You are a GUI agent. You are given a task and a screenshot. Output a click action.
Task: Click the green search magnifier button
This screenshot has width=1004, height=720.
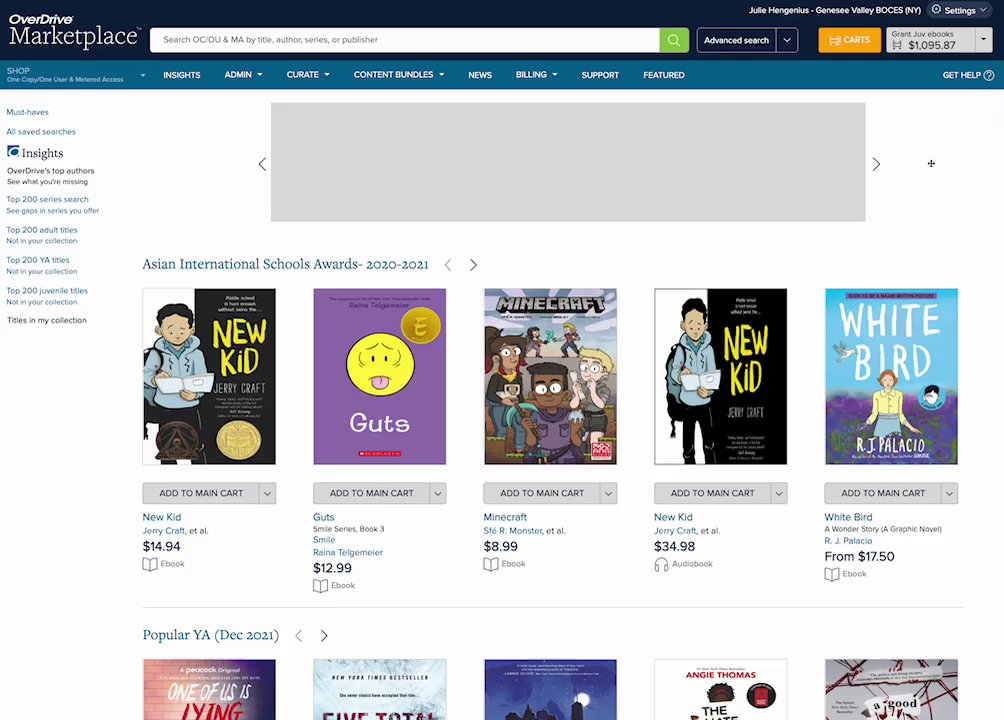click(674, 40)
